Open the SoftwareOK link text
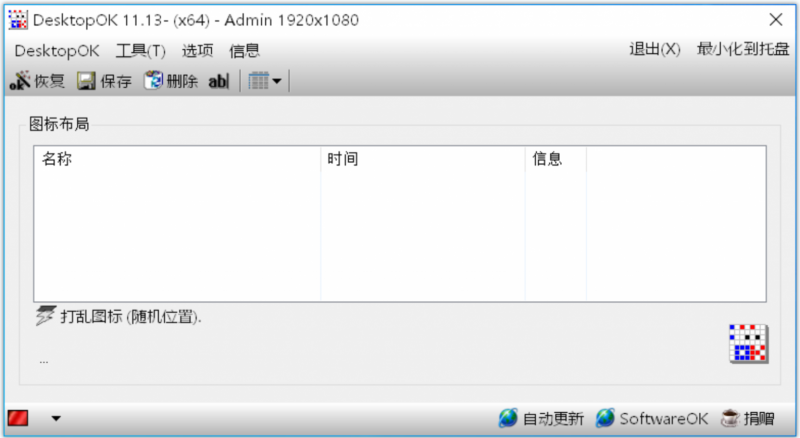The height and width of the screenshot is (438, 800). (664, 419)
